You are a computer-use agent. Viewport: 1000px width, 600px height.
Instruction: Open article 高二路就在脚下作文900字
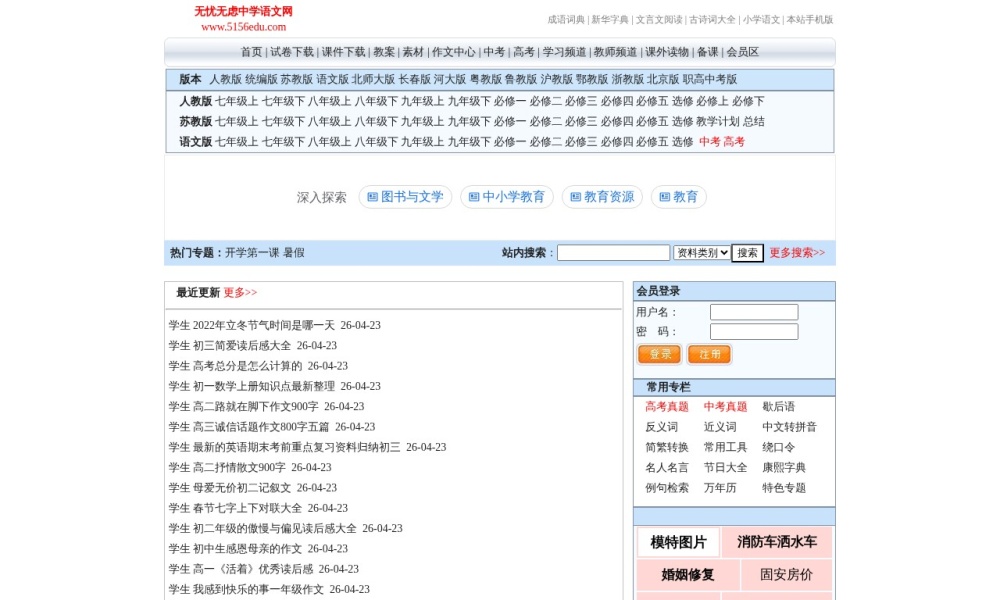coord(256,407)
